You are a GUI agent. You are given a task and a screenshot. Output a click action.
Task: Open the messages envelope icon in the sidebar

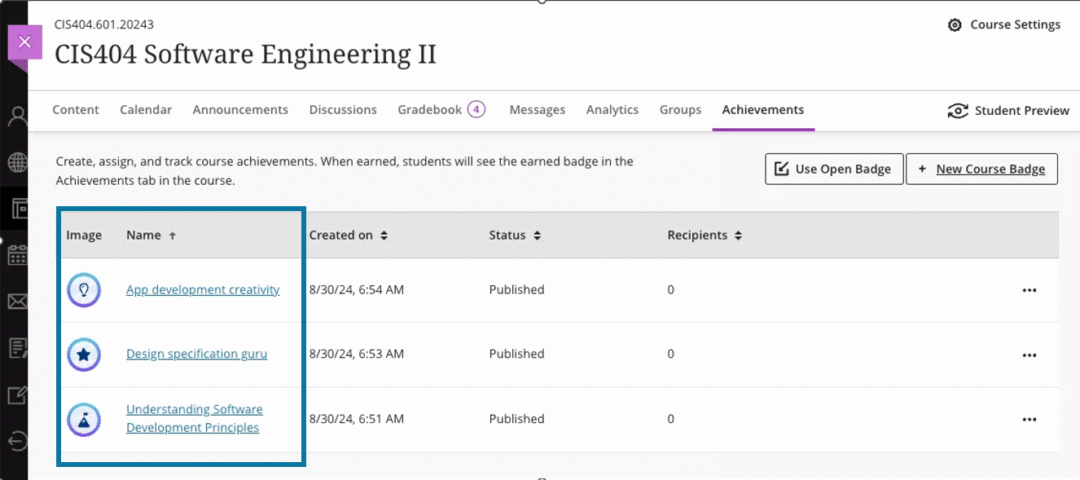pos(17,302)
